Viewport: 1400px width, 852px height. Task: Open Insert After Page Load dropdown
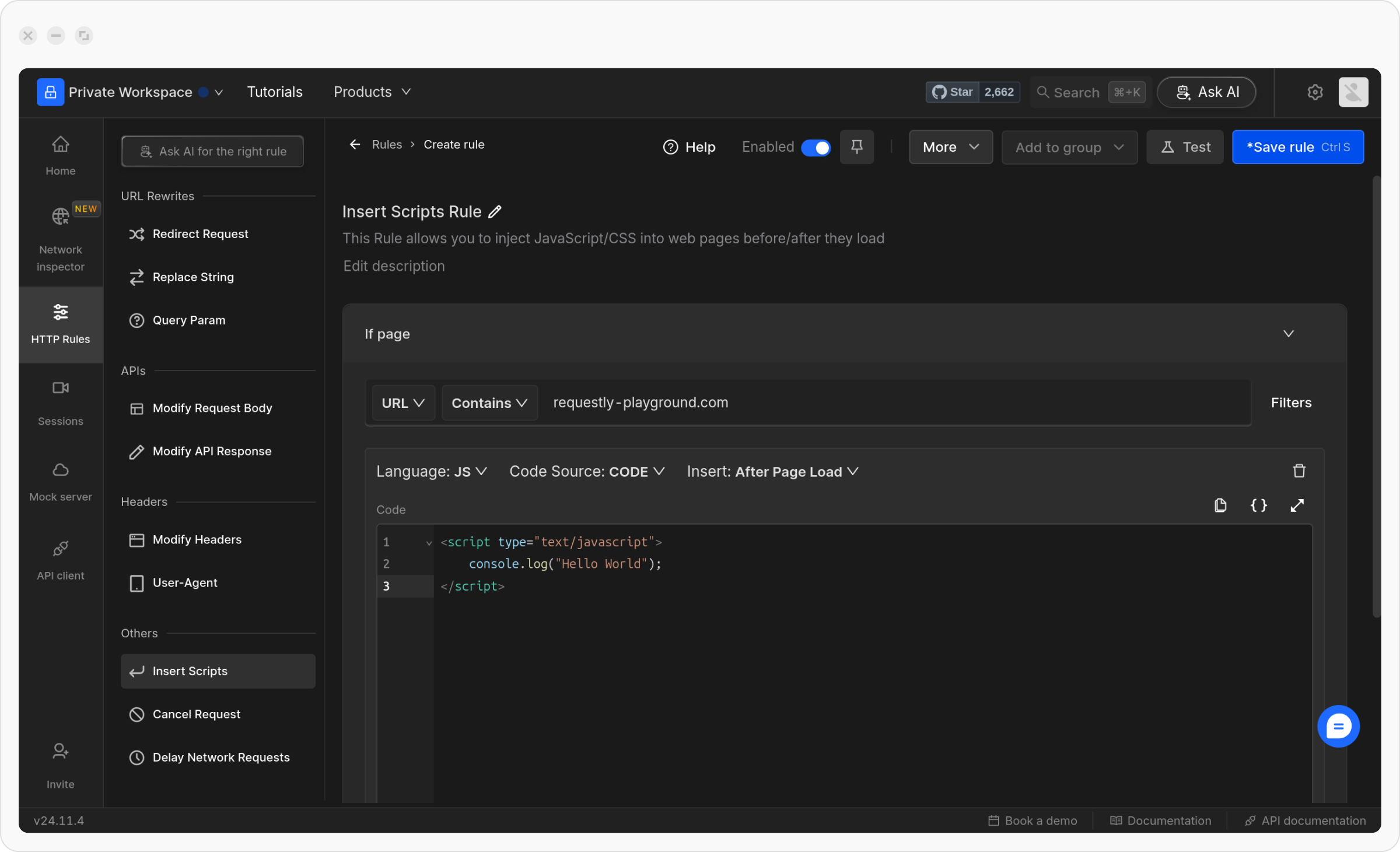(772, 472)
